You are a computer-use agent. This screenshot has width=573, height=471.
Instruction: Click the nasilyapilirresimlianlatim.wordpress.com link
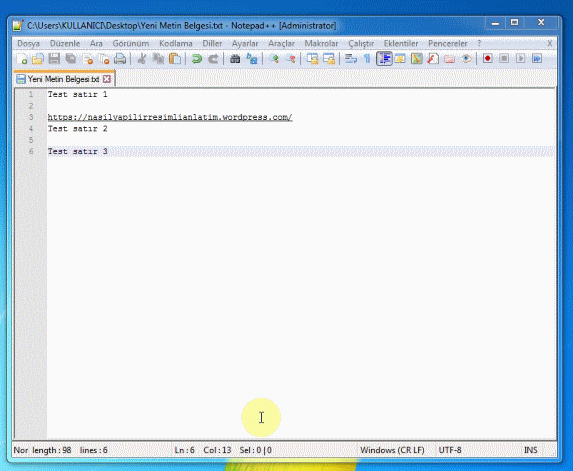pyautogui.click(x=170, y=117)
